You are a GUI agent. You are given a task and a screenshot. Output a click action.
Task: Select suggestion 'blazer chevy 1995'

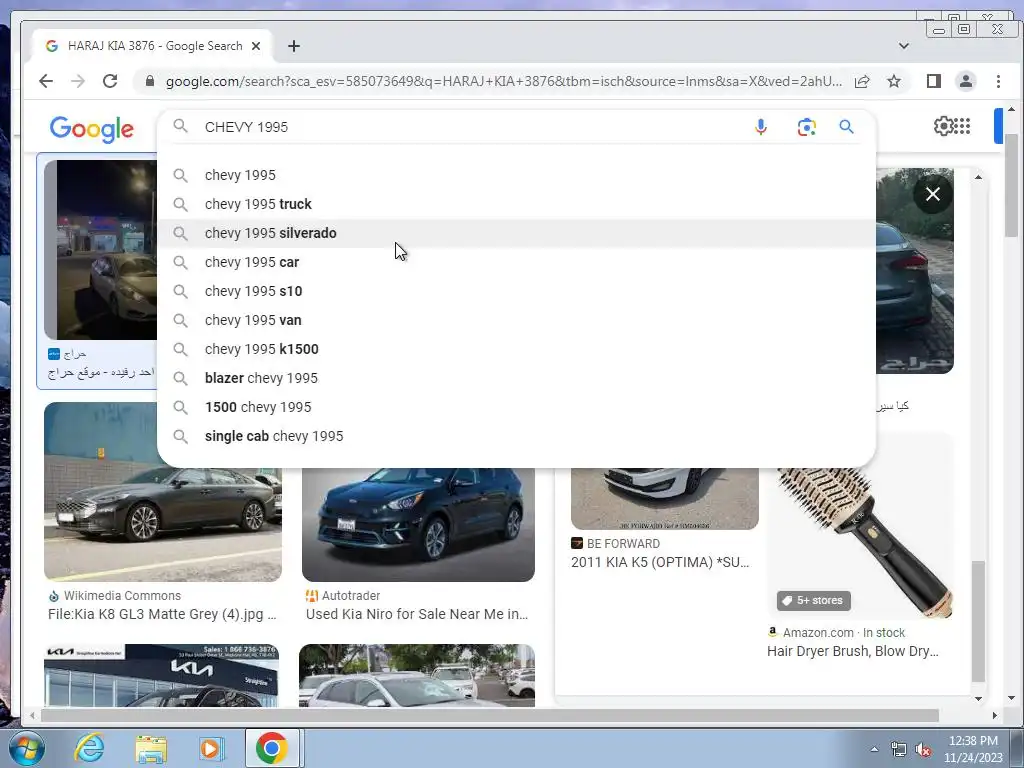[x=516, y=378]
